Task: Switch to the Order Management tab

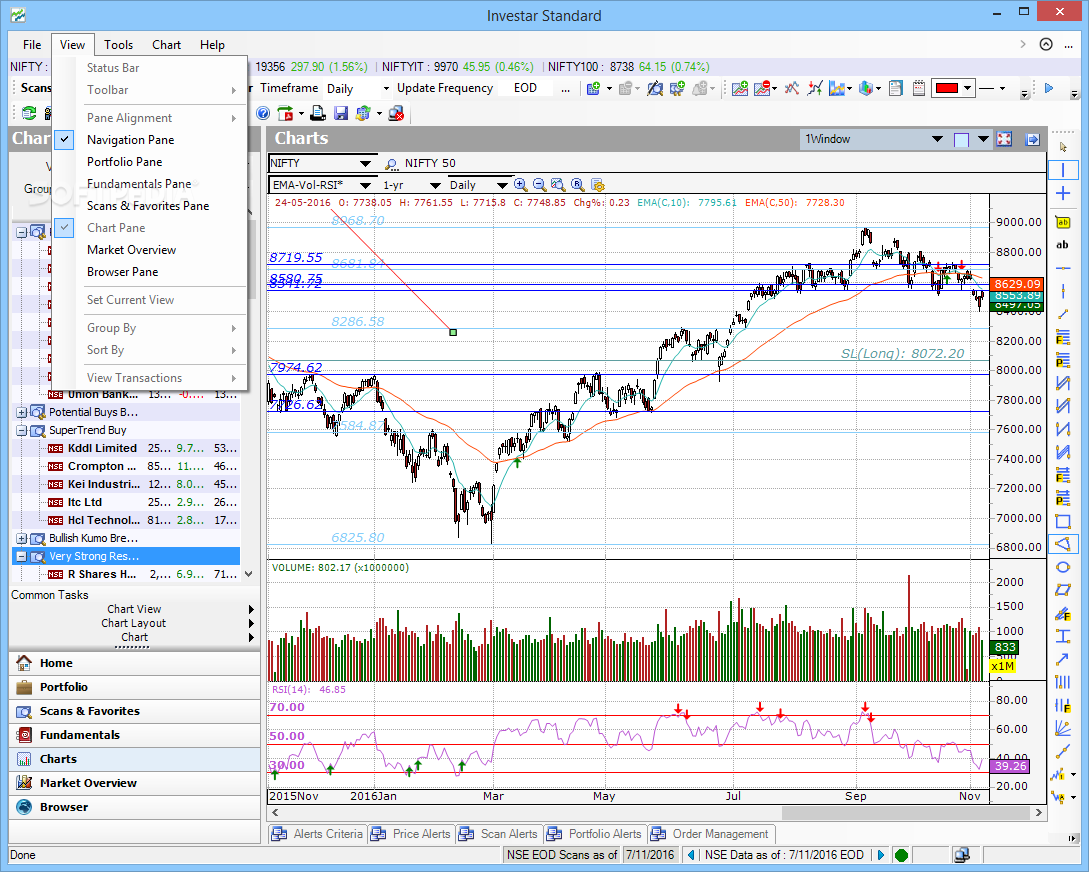Action: coord(712,834)
